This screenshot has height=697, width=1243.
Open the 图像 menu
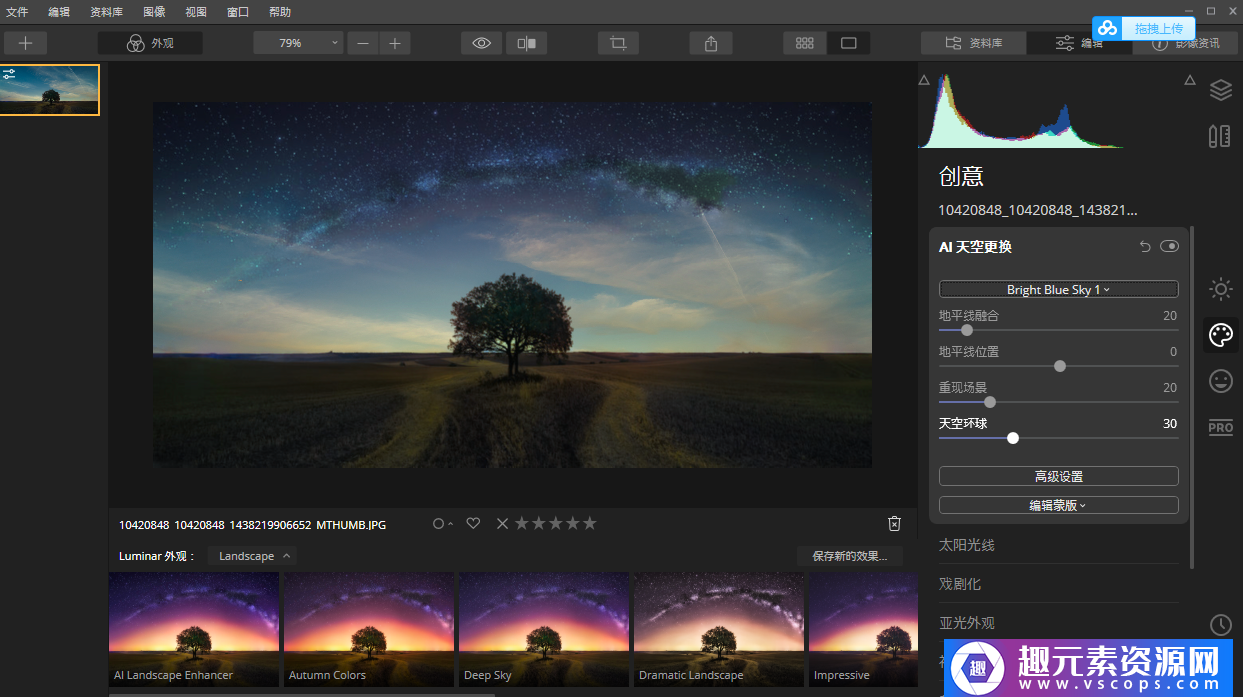154,12
